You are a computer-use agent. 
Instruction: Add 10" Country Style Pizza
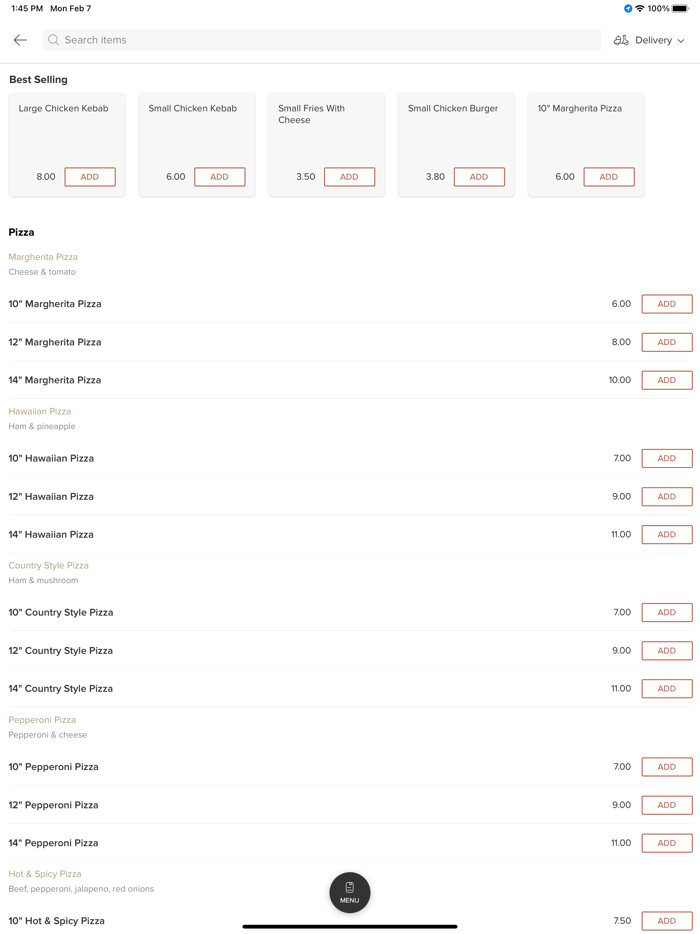tap(666, 613)
